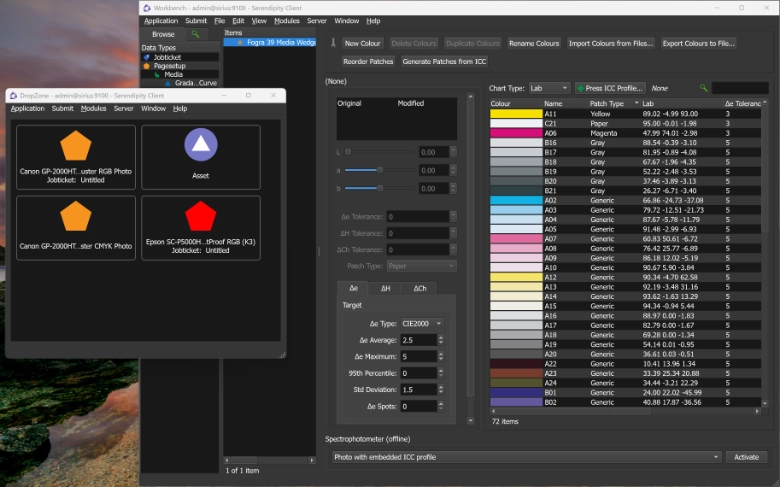Click Rename Colours button
Image resolution: width=780 pixels, height=487 pixels.
pyautogui.click(x=534, y=43)
